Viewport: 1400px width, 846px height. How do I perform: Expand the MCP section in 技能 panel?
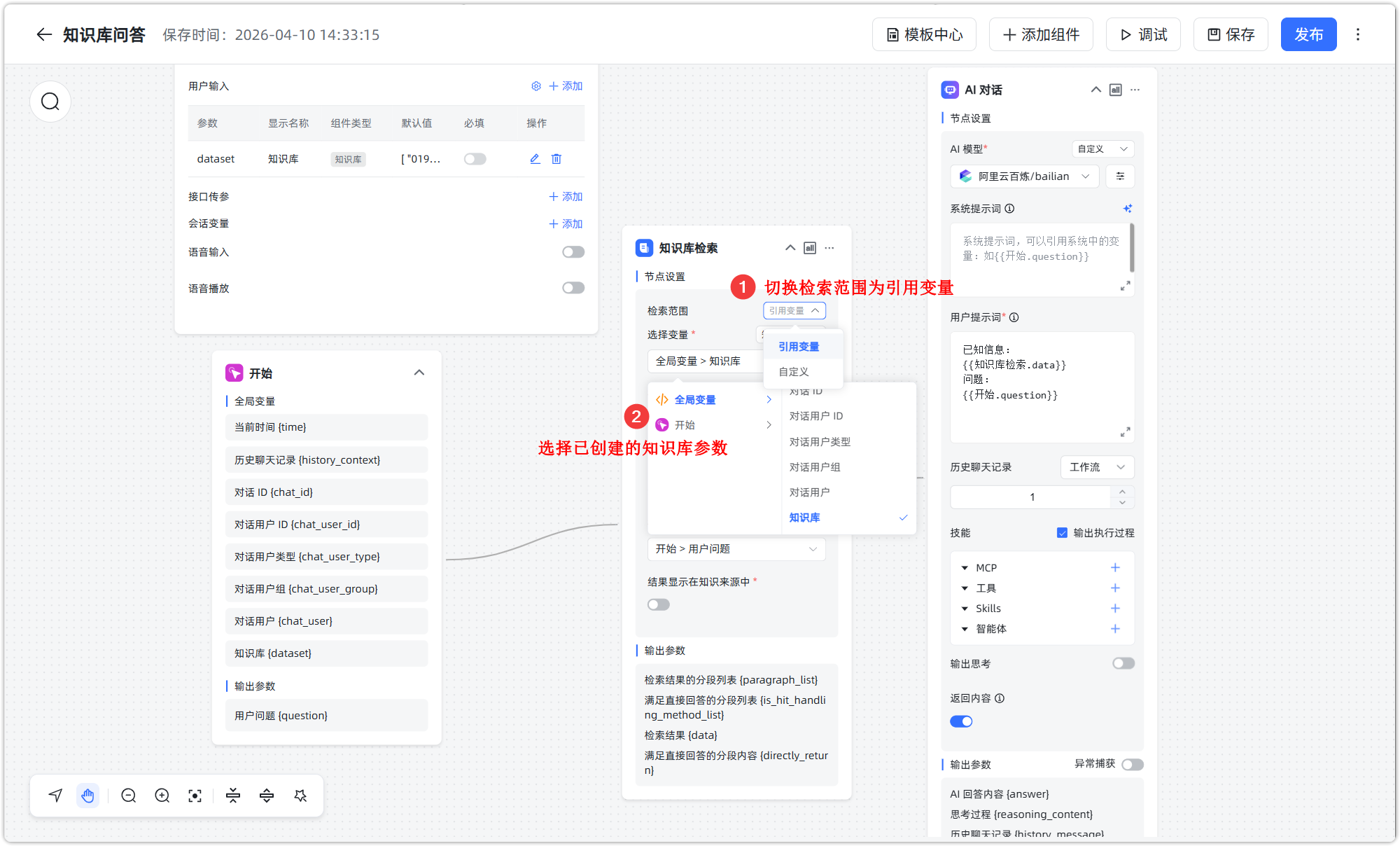pyautogui.click(x=965, y=567)
